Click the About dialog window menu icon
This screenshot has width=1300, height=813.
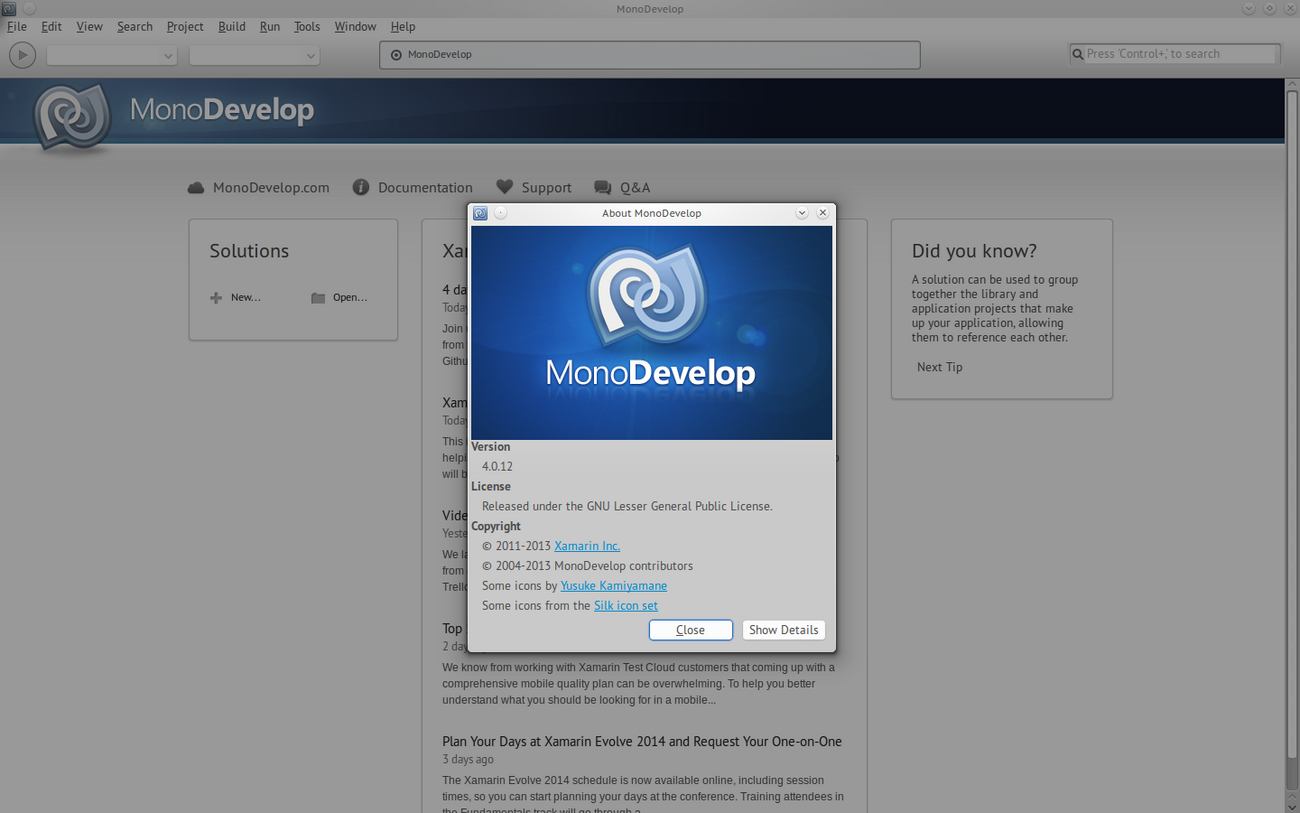(480, 213)
